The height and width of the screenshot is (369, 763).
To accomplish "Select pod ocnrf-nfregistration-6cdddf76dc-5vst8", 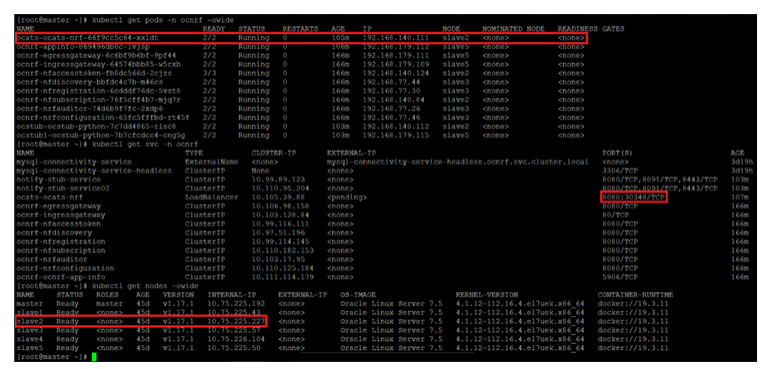I will point(98,91).
